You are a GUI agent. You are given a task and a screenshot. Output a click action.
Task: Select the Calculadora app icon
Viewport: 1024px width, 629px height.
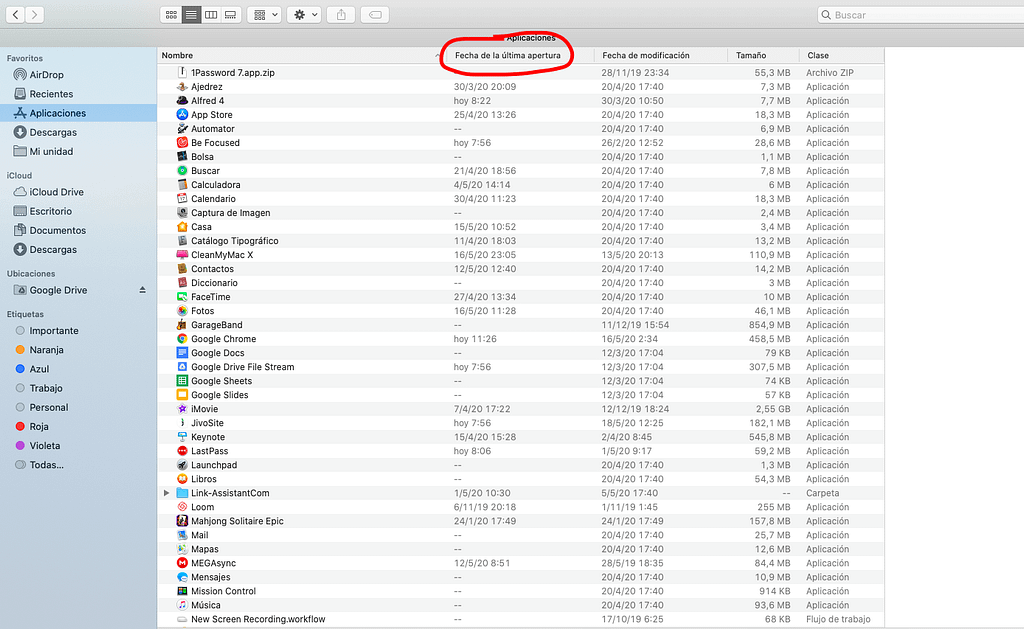coord(182,185)
